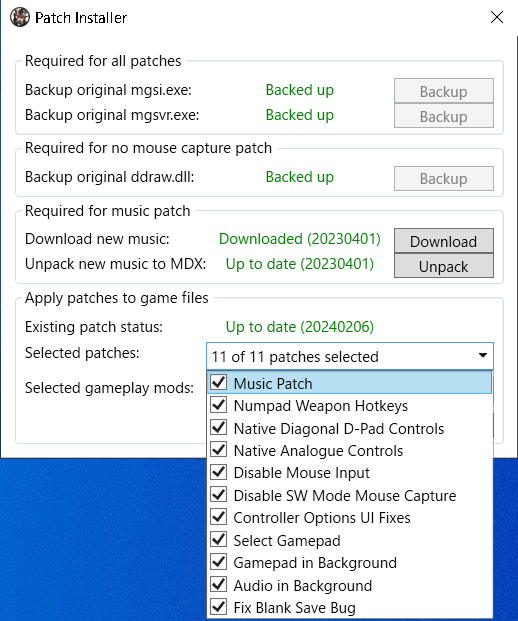Screen dimensions: 518x621
Task: Collapse the selected patches dropdown arrow
Action: [x=483, y=355]
